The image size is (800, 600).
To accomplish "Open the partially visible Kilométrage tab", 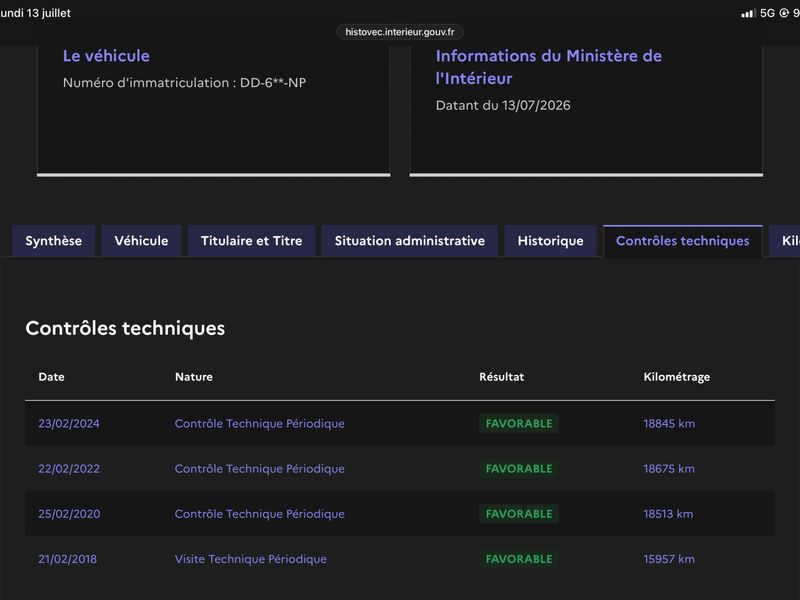I will click(786, 241).
